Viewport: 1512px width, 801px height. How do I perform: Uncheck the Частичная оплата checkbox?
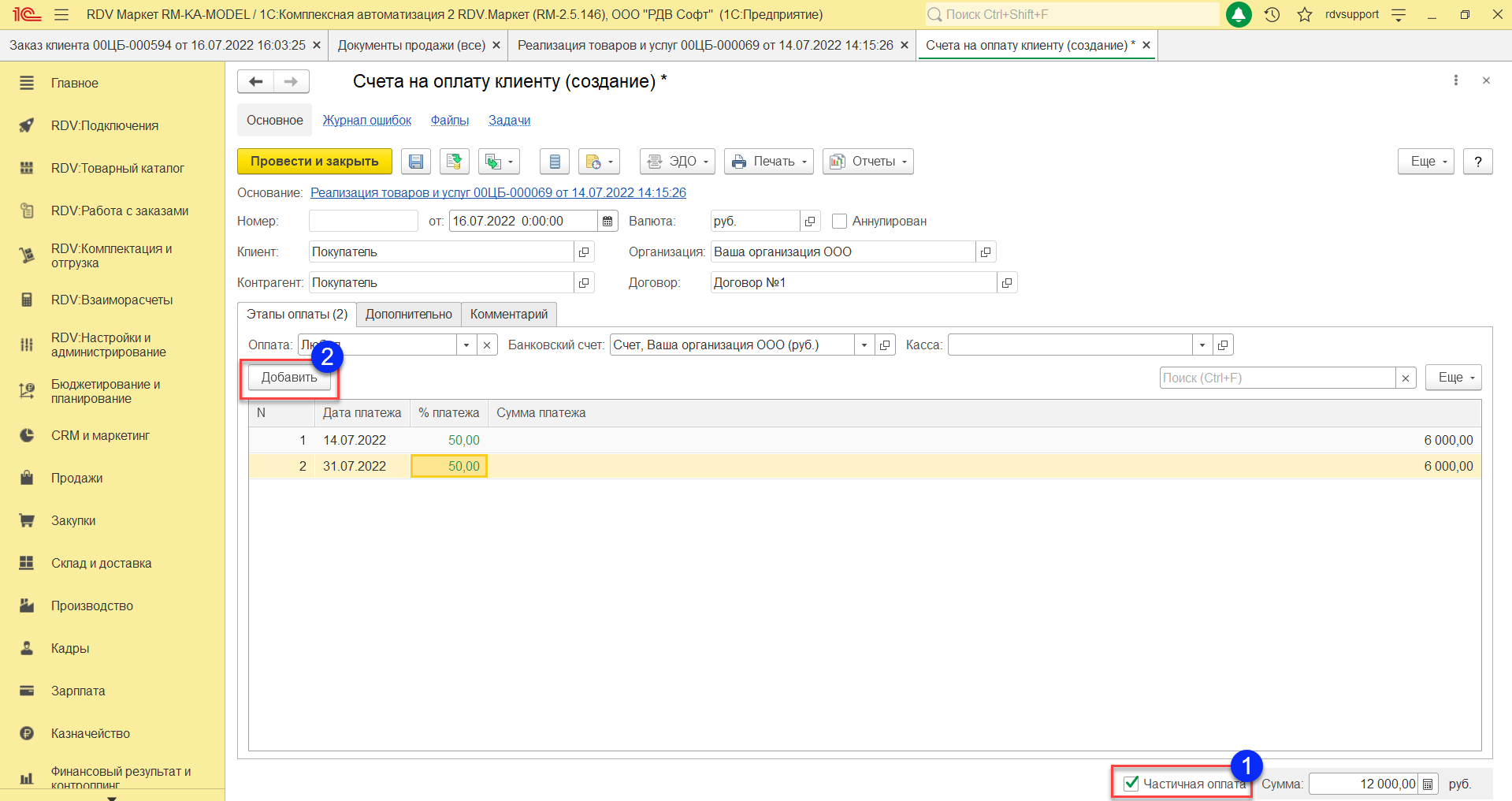[1131, 783]
